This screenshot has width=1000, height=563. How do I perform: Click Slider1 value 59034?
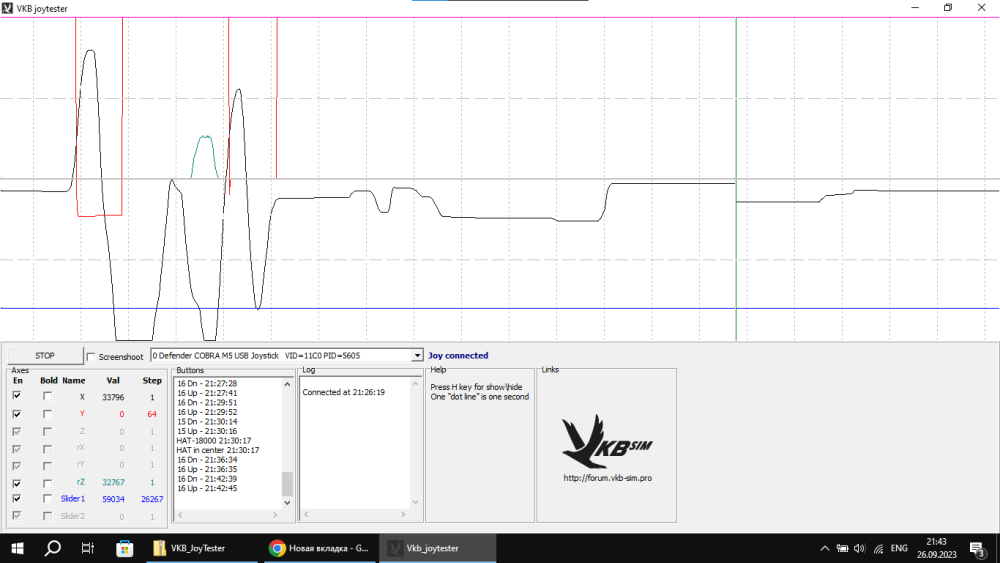tap(114, 499)
